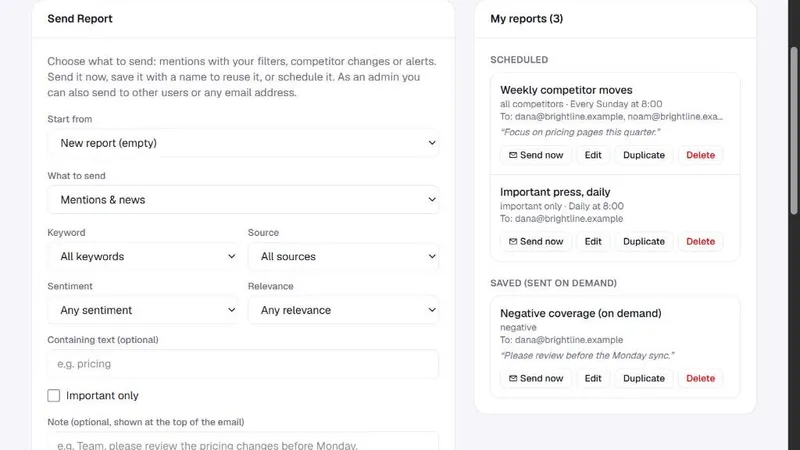The height and width of the screenshot is (450, 800).
Task: Click the page vertical scrollbar thumb
Action: [793, 131]
